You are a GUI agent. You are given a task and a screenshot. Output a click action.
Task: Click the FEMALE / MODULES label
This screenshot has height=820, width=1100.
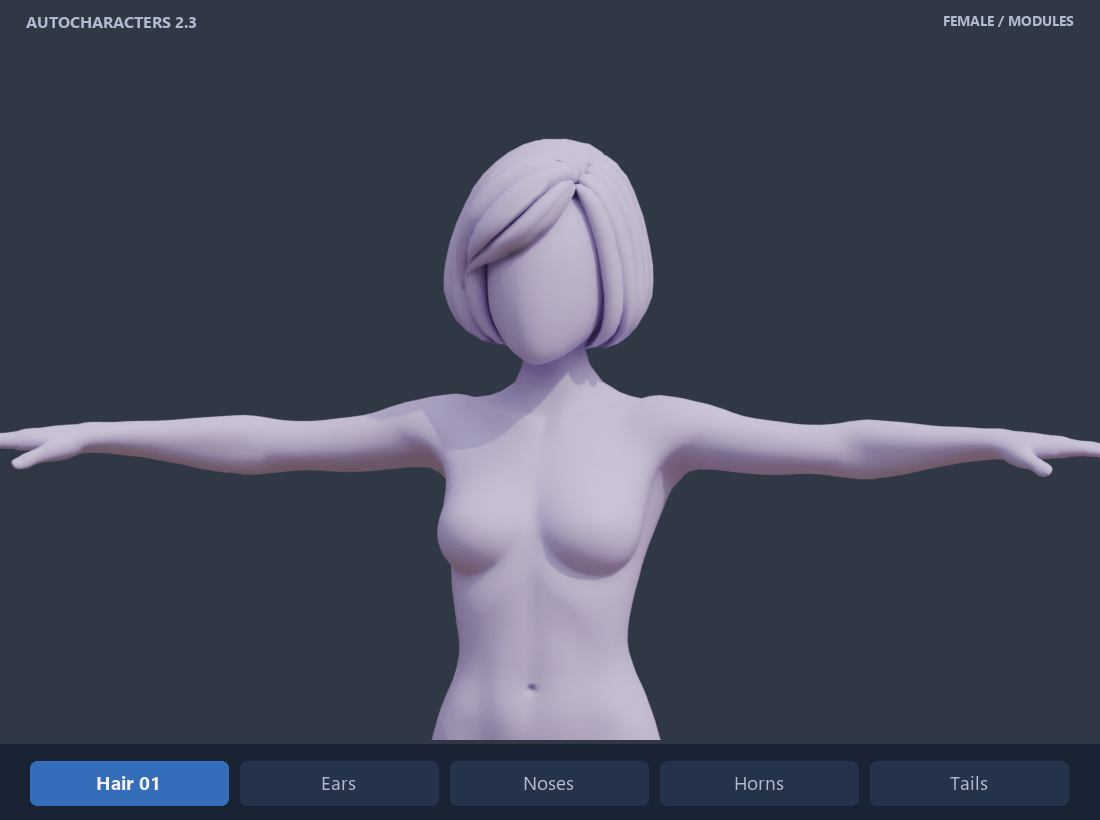point(1008,21)
